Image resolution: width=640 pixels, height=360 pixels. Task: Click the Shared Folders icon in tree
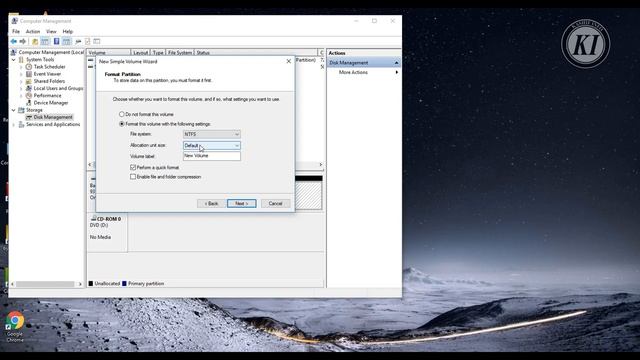pos(29,81)
